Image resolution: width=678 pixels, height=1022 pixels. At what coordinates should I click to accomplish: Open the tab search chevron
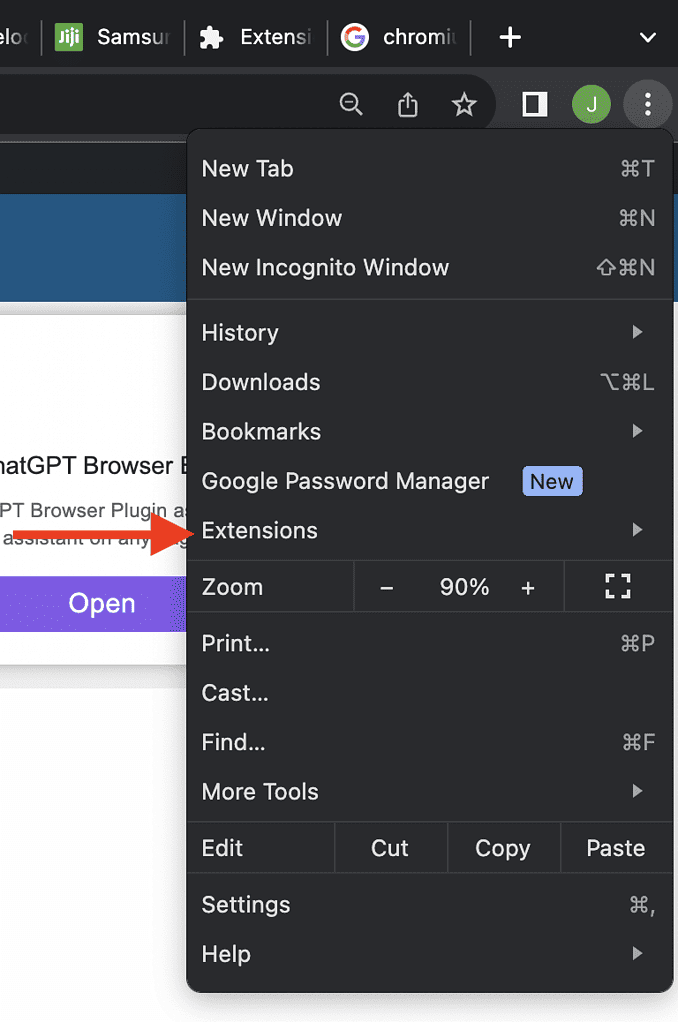pos(647,38)
